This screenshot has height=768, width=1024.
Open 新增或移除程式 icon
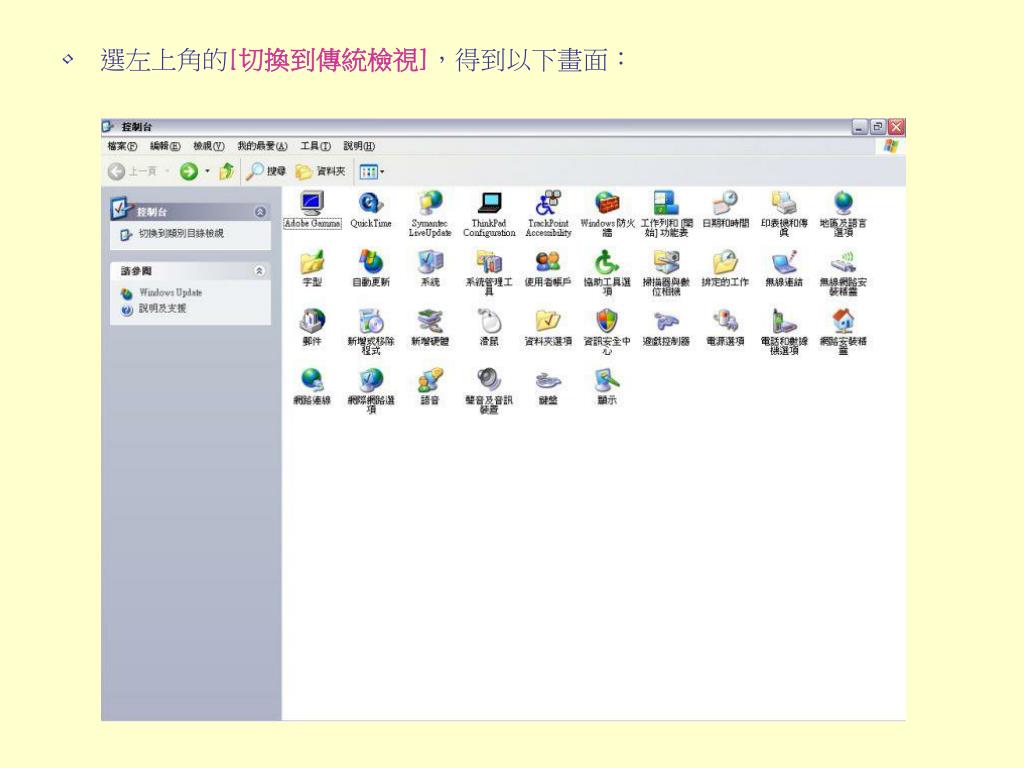(x=370, y=331)
